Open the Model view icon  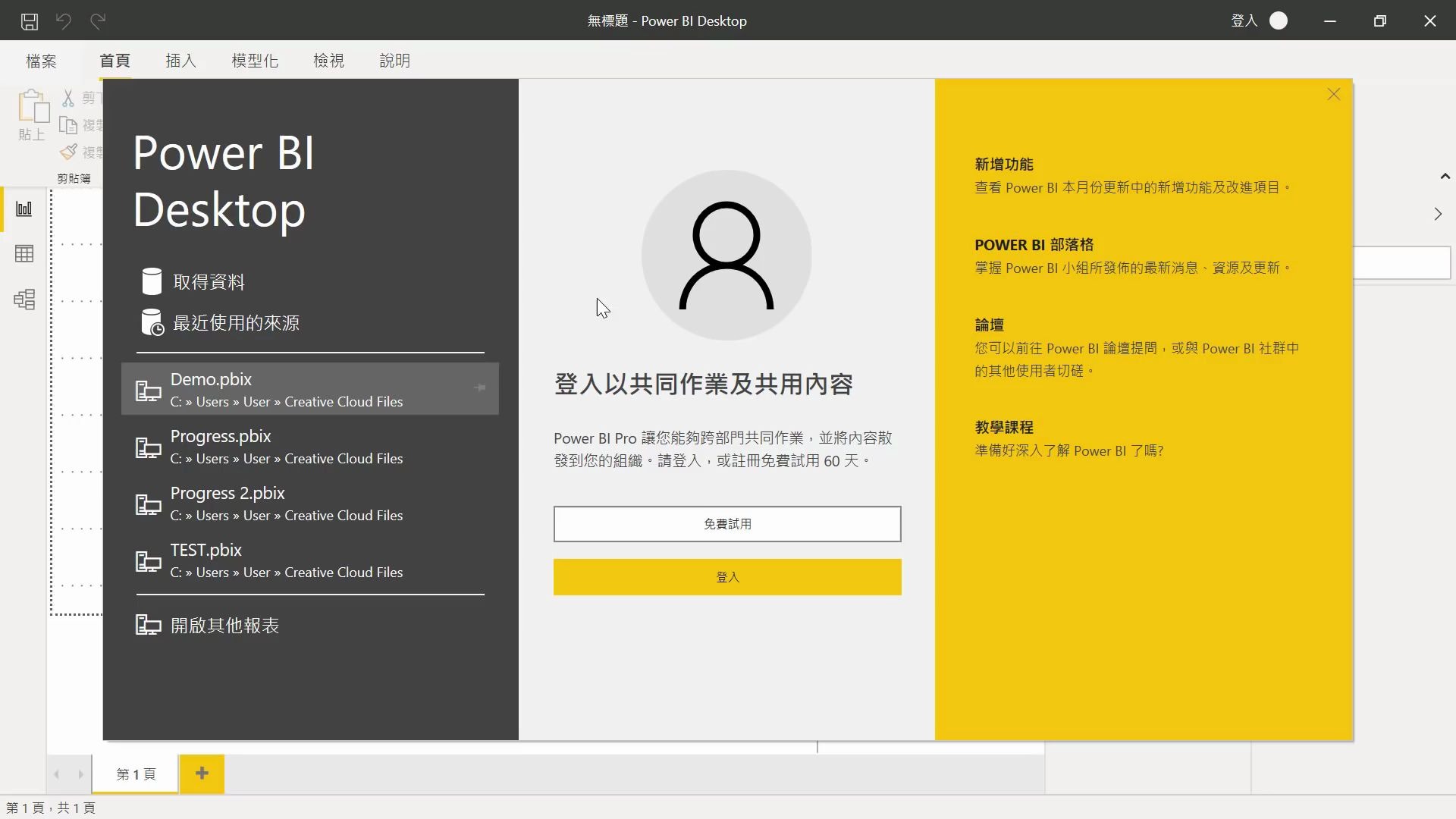tap(25, 299)
